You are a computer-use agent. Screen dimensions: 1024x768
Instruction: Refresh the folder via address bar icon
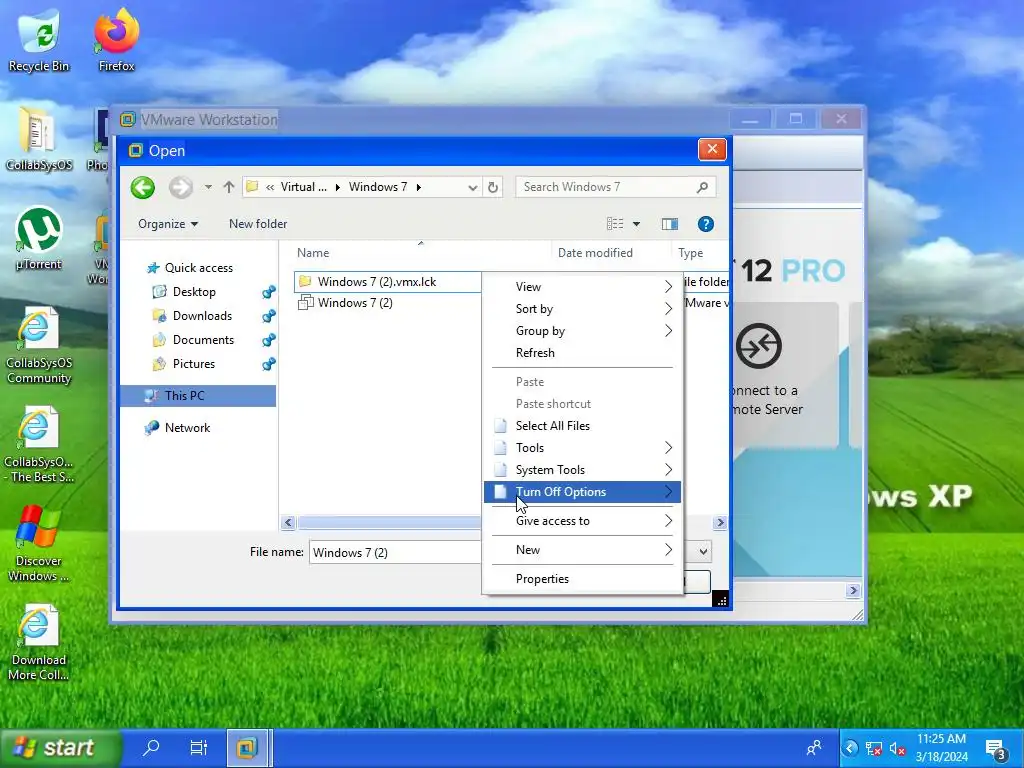click(x=493, y=187)
